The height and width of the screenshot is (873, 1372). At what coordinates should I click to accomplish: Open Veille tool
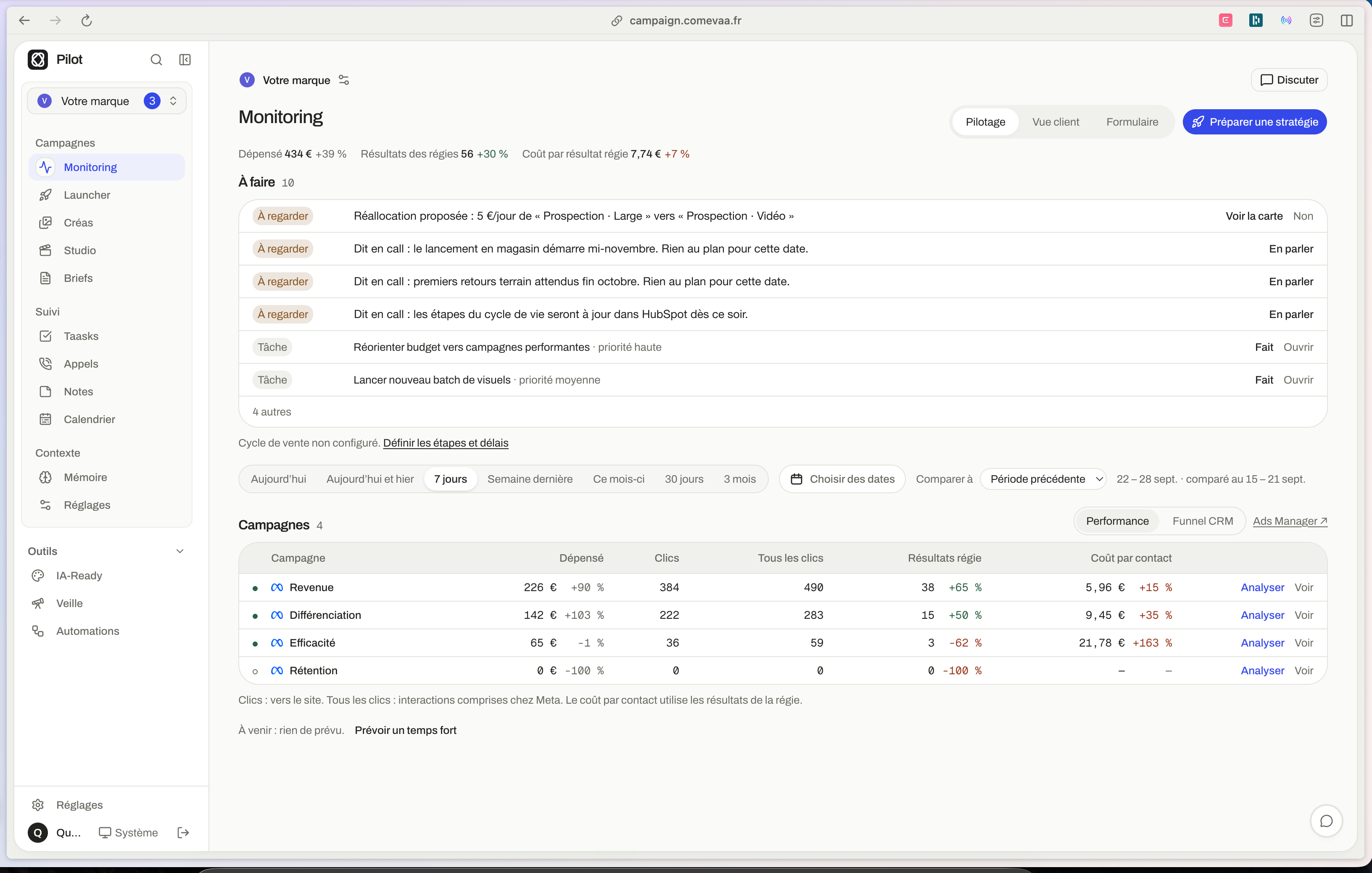click(106, 604)
